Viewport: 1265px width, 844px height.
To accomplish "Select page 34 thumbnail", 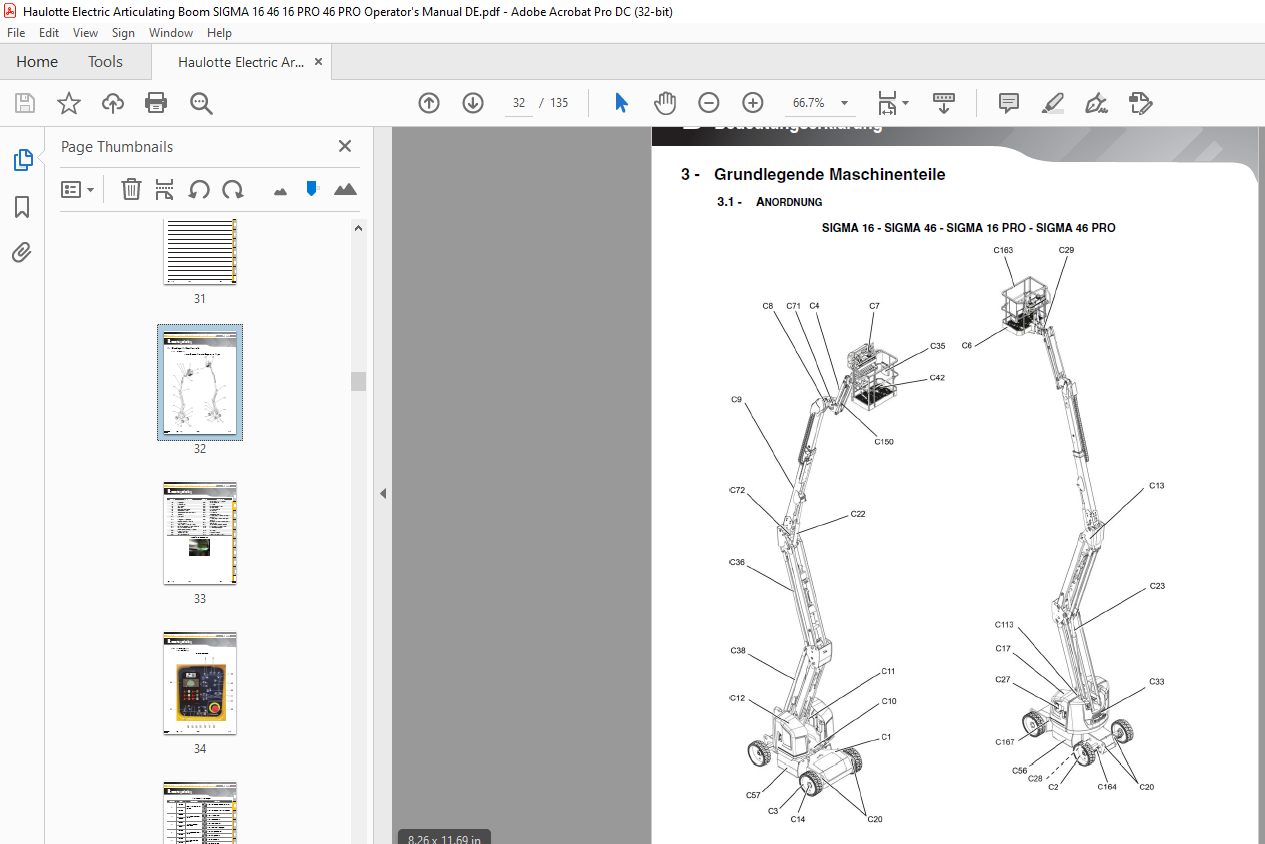I will click(200, 683).
